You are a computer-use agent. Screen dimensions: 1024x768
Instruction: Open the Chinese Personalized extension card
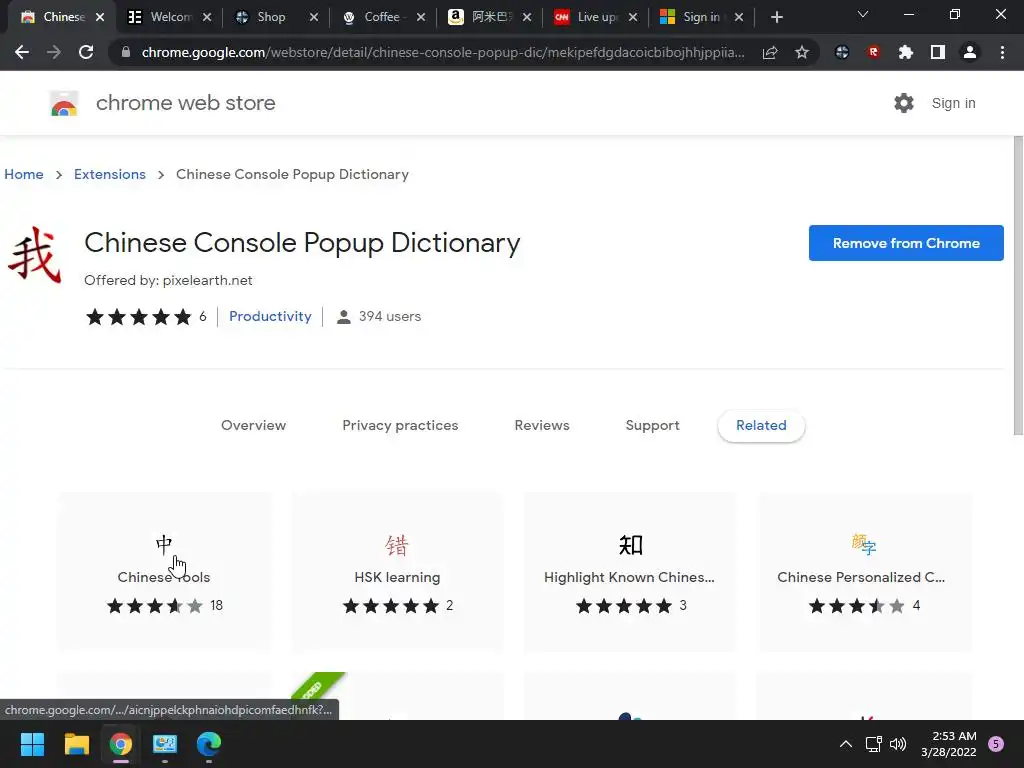pyautogui.click(x=864, y=572)
